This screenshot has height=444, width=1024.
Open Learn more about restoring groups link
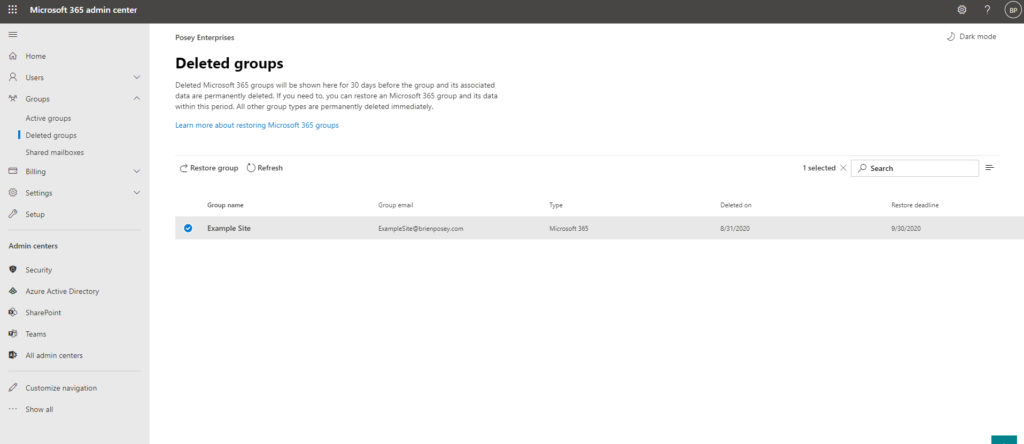point(257,125)
